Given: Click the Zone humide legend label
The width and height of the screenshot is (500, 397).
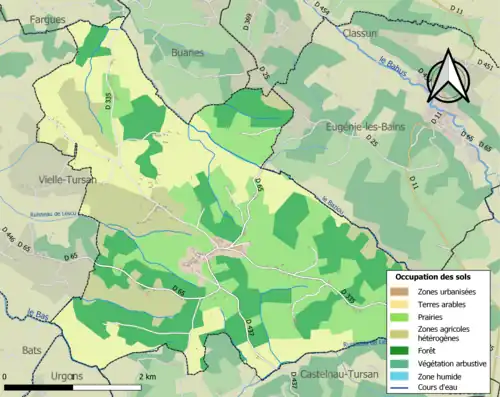Looking at the screenshot, I should point(439,377).
